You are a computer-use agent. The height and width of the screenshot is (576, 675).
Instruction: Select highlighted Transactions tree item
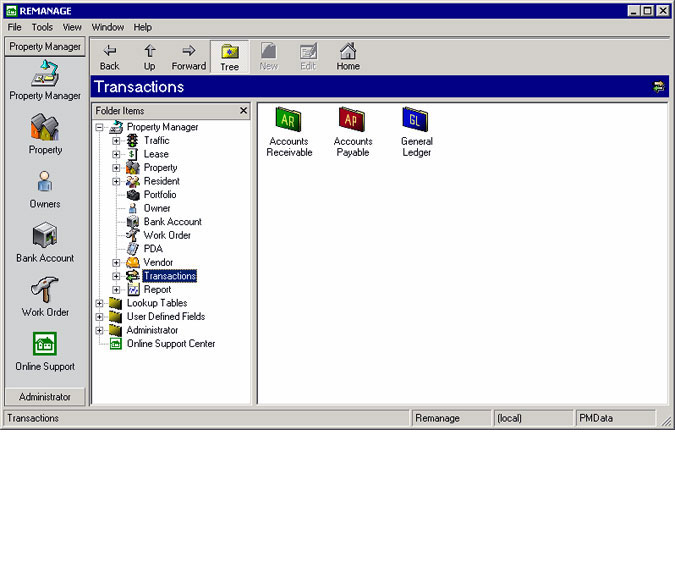click(x=170, y=276)
